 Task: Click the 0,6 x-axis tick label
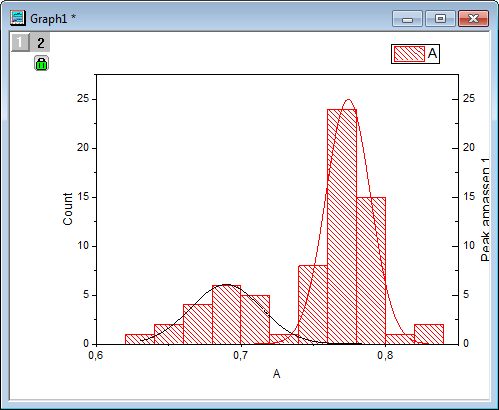95,356
